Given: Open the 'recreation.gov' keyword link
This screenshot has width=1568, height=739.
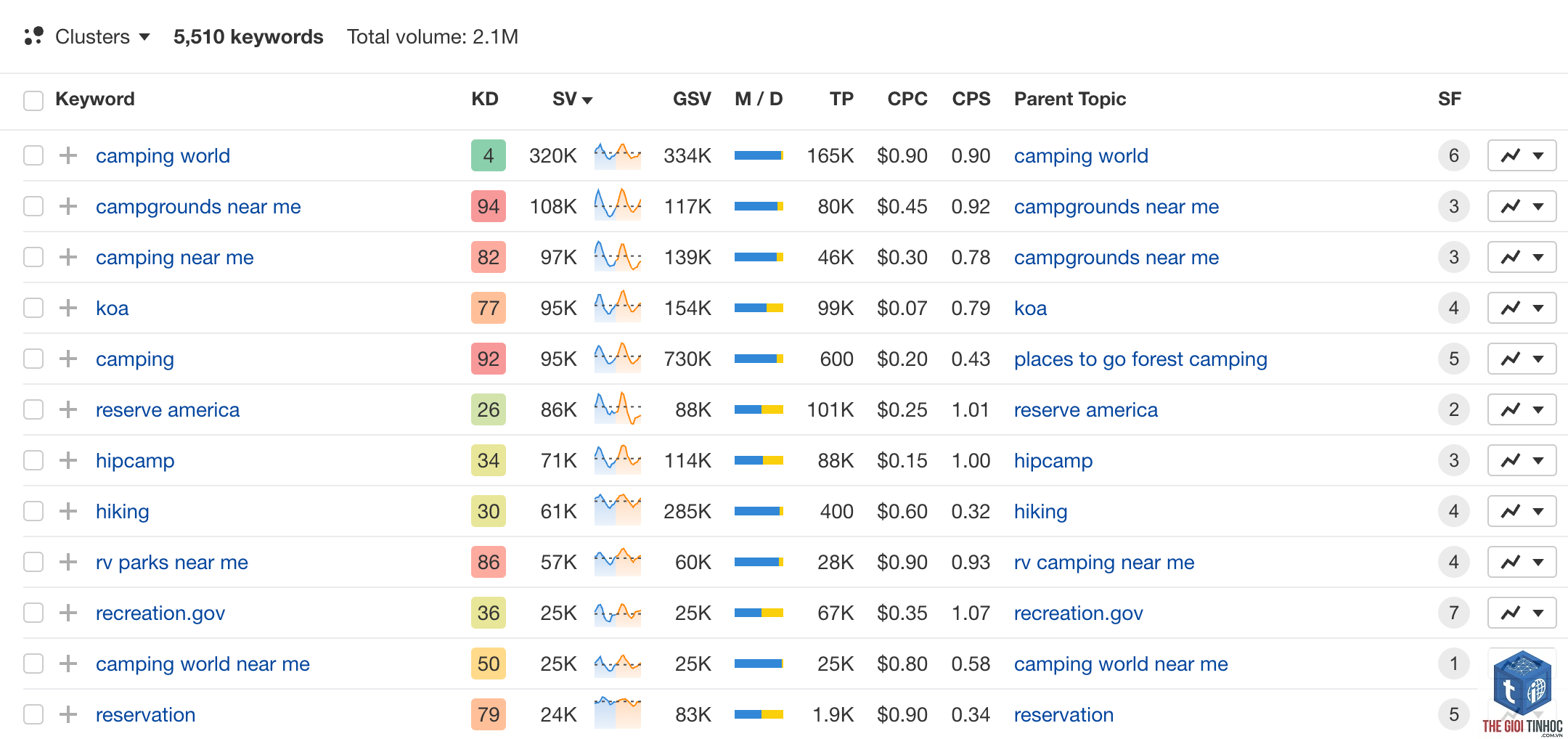Looking at the screenshot, I should coord(160,613).
